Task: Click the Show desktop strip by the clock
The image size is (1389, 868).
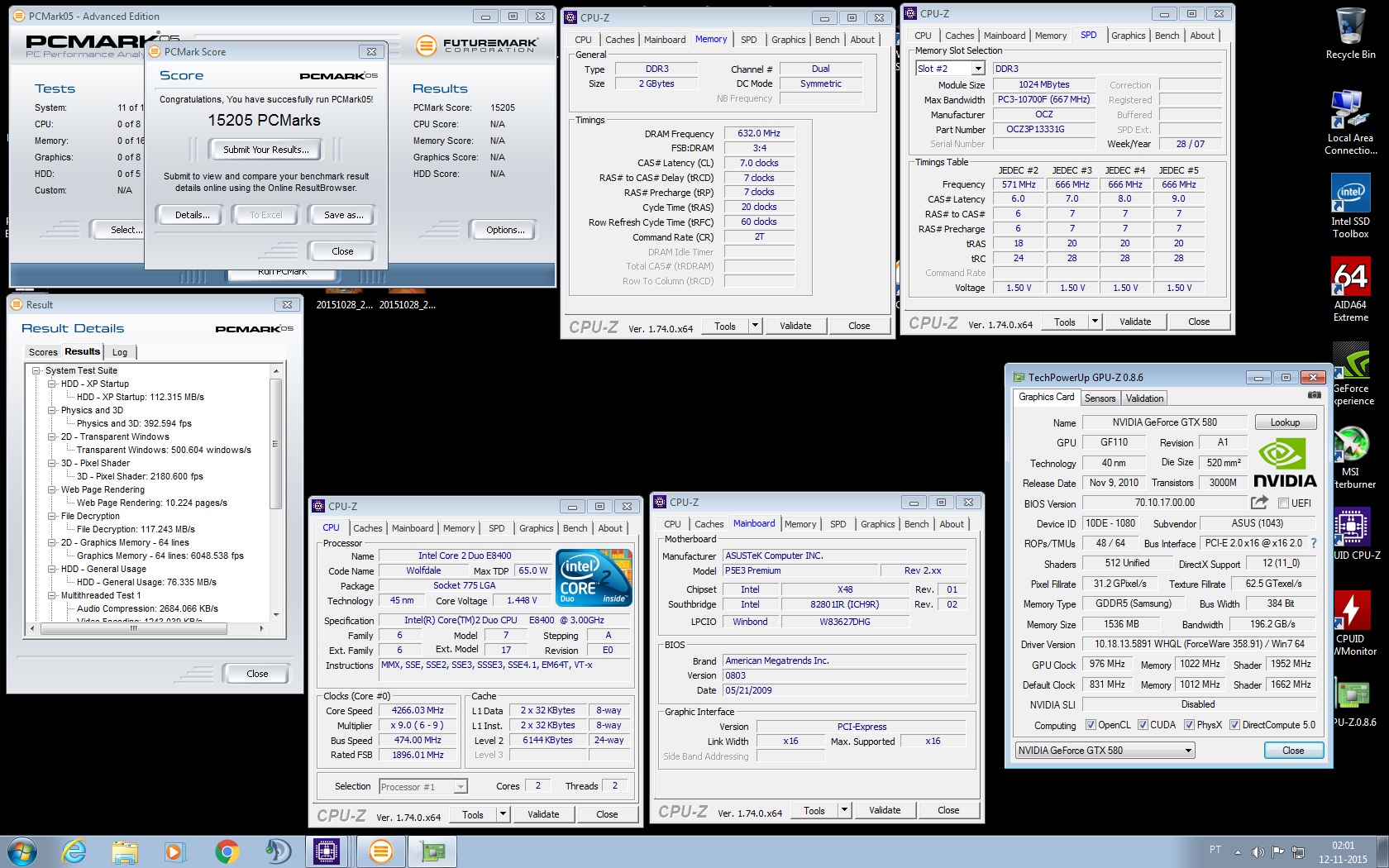Action: (x=1383, y=851)
